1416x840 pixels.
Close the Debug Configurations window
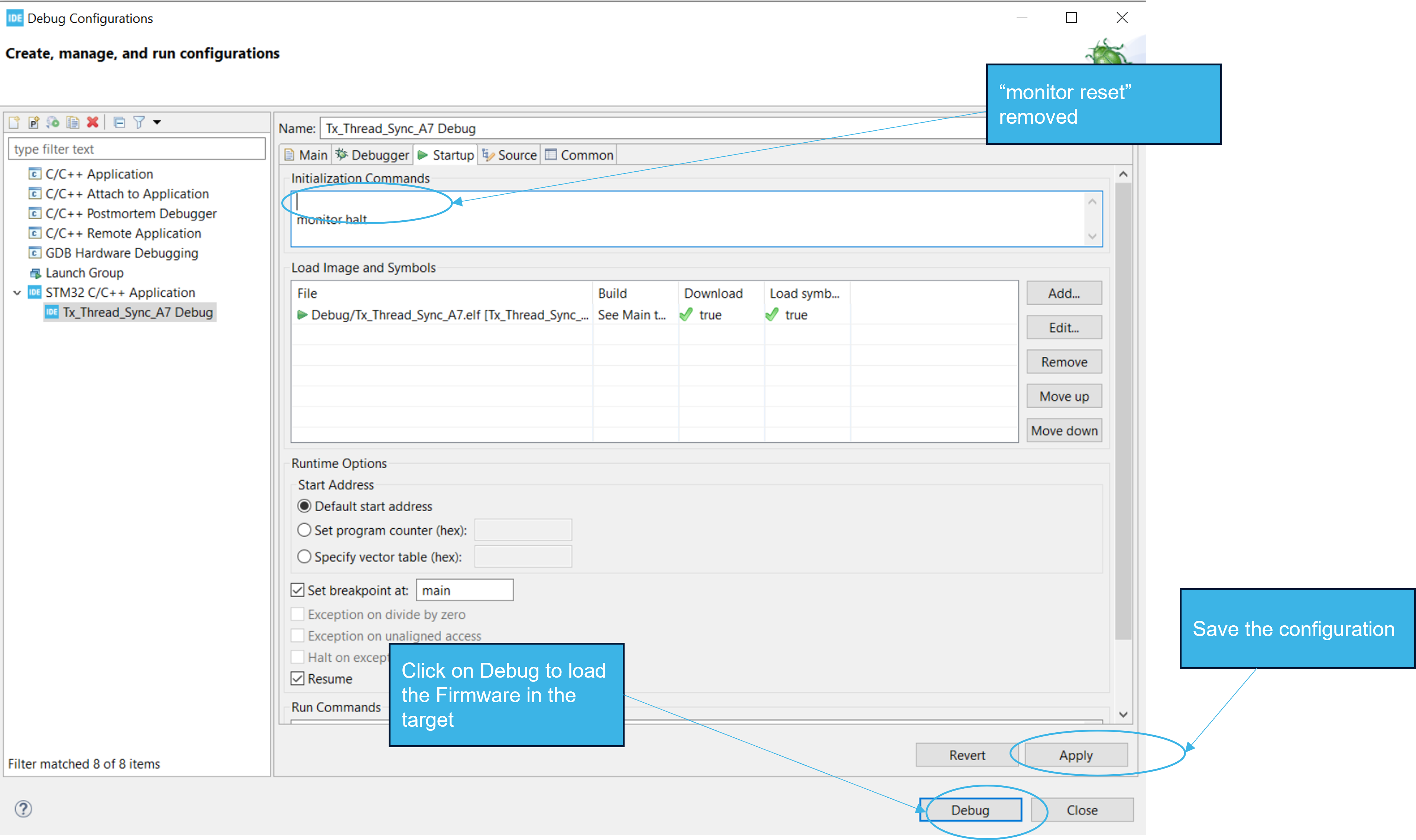pyautogui.click(x=1122, y=18)
